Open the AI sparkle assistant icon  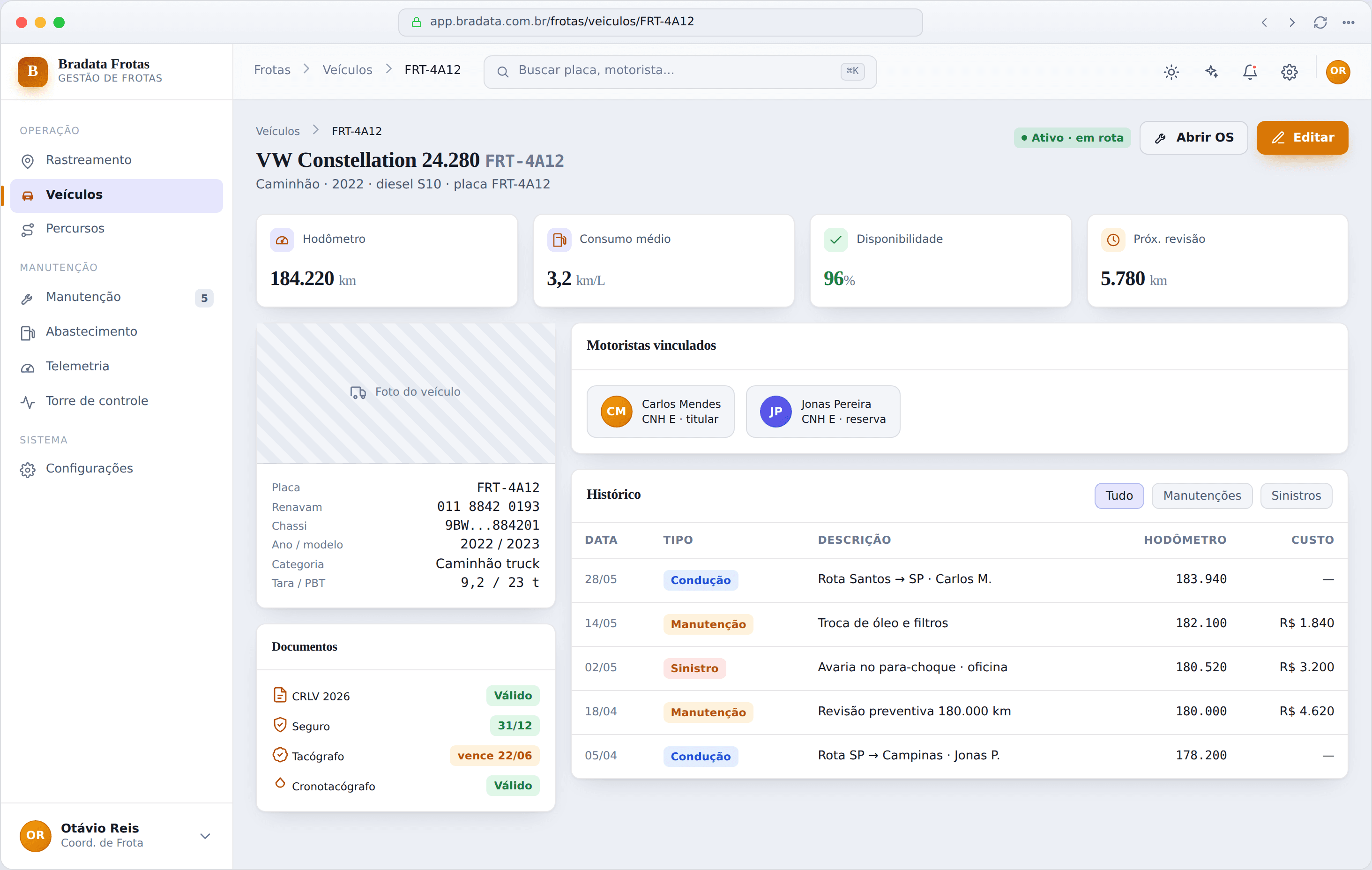[1211, 71]
